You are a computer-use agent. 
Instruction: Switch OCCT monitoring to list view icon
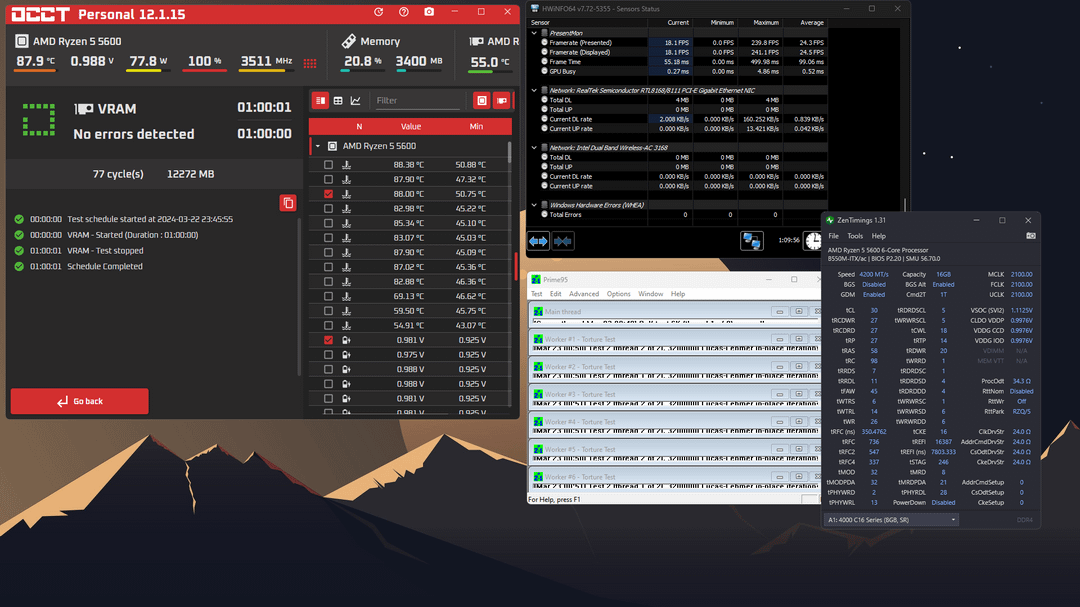320,101
